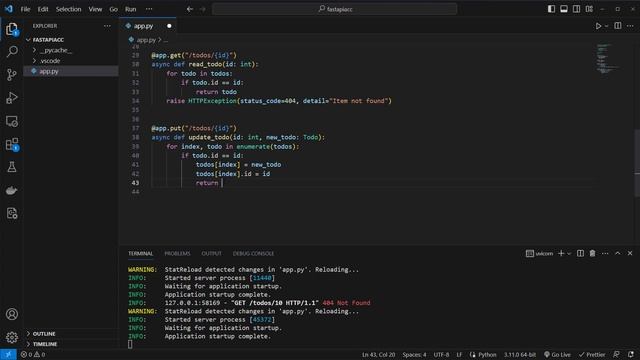Open the overflow menu ellipsis in menu bar
The width and height of the screenshot is (640, 360).
tap(149, 9)
